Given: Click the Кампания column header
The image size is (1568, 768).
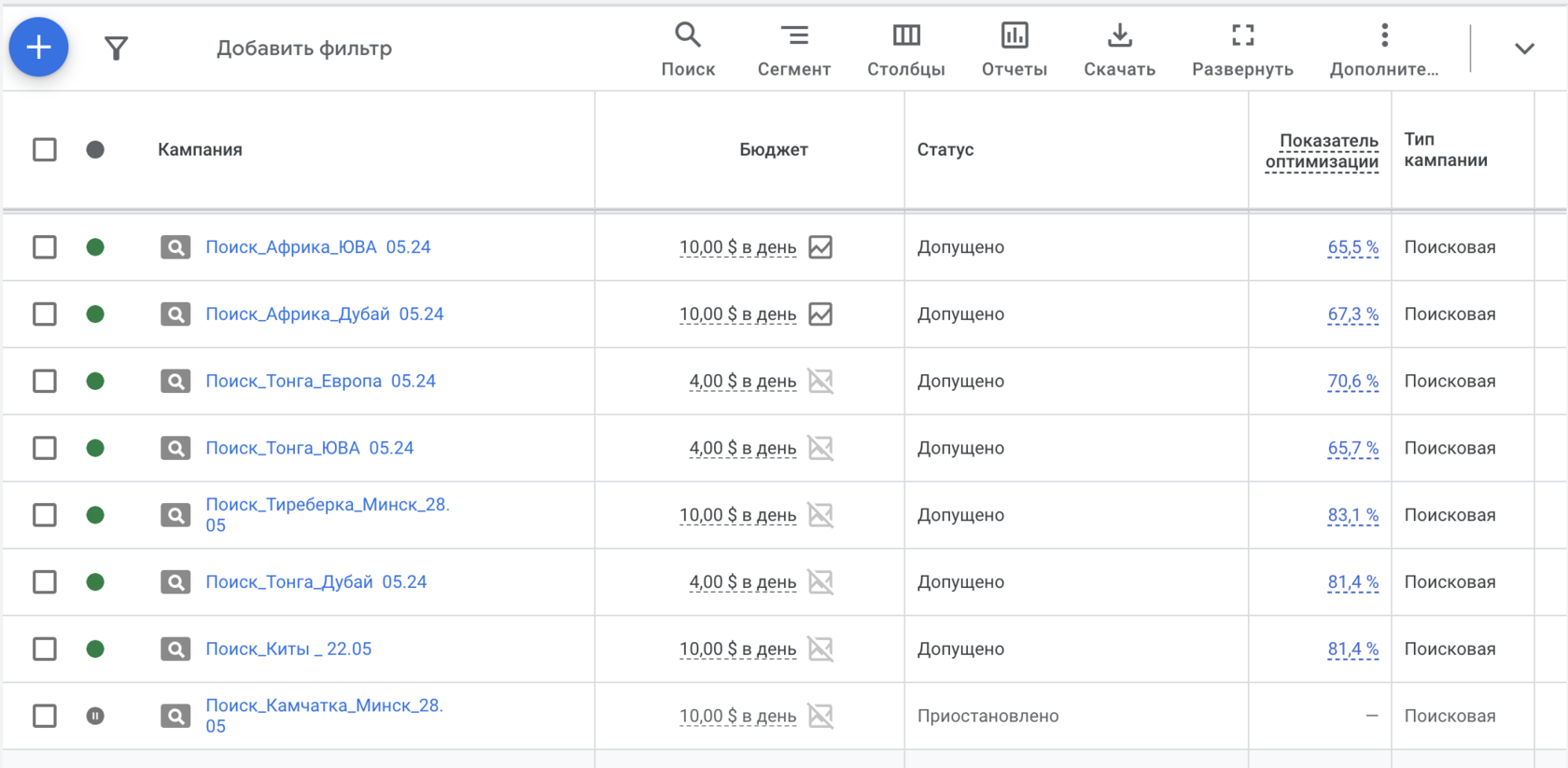Looking at the screenshot, I should 200,149.
